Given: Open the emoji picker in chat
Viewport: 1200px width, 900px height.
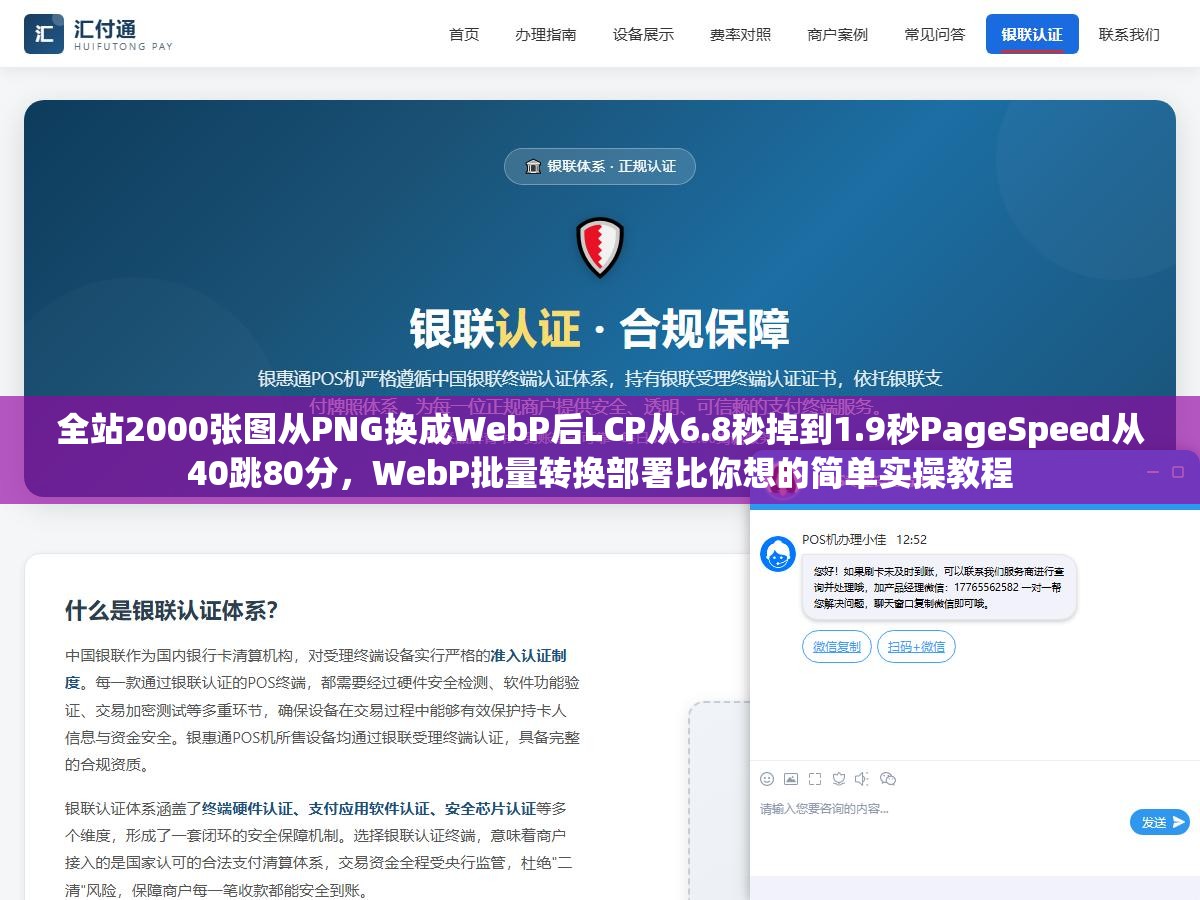Looking at the screenshot, I should (x=767, y=778).
